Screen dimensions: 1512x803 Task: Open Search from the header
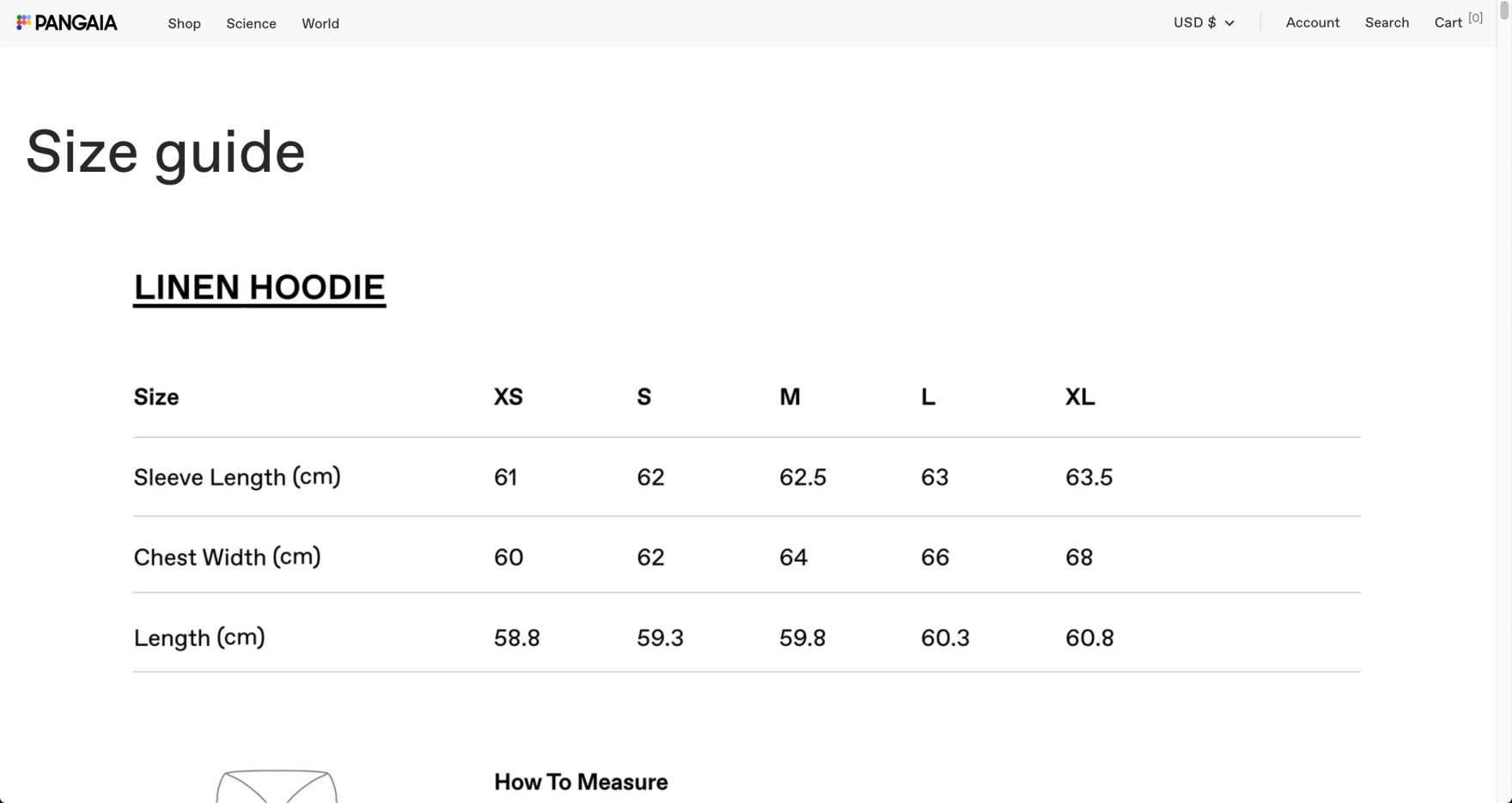(1387, 22)
